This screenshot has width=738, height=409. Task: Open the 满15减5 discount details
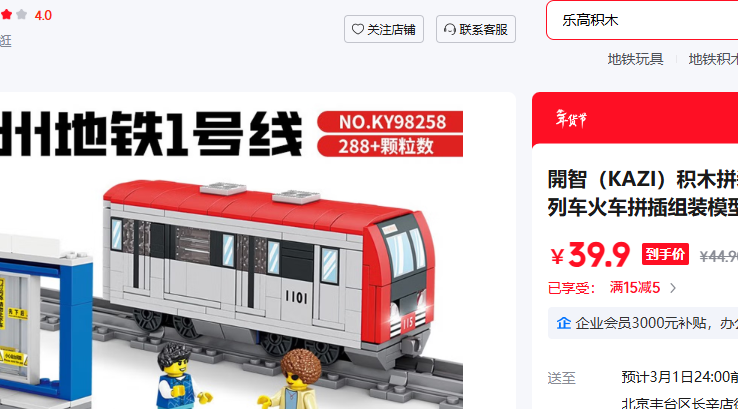(634, 288)
